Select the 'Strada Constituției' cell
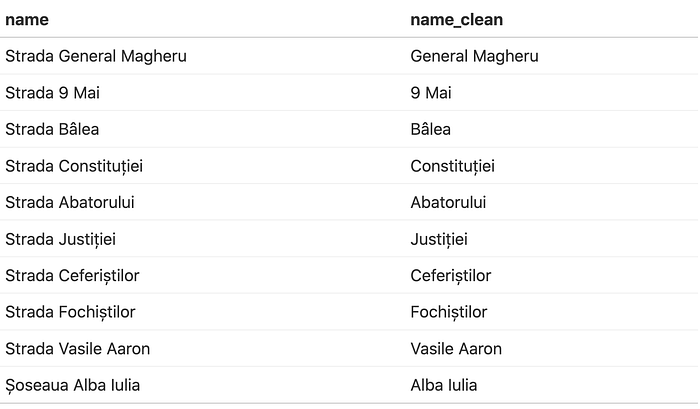The width and height of the screenshot is (700, 409). click(x=74, y=166)
